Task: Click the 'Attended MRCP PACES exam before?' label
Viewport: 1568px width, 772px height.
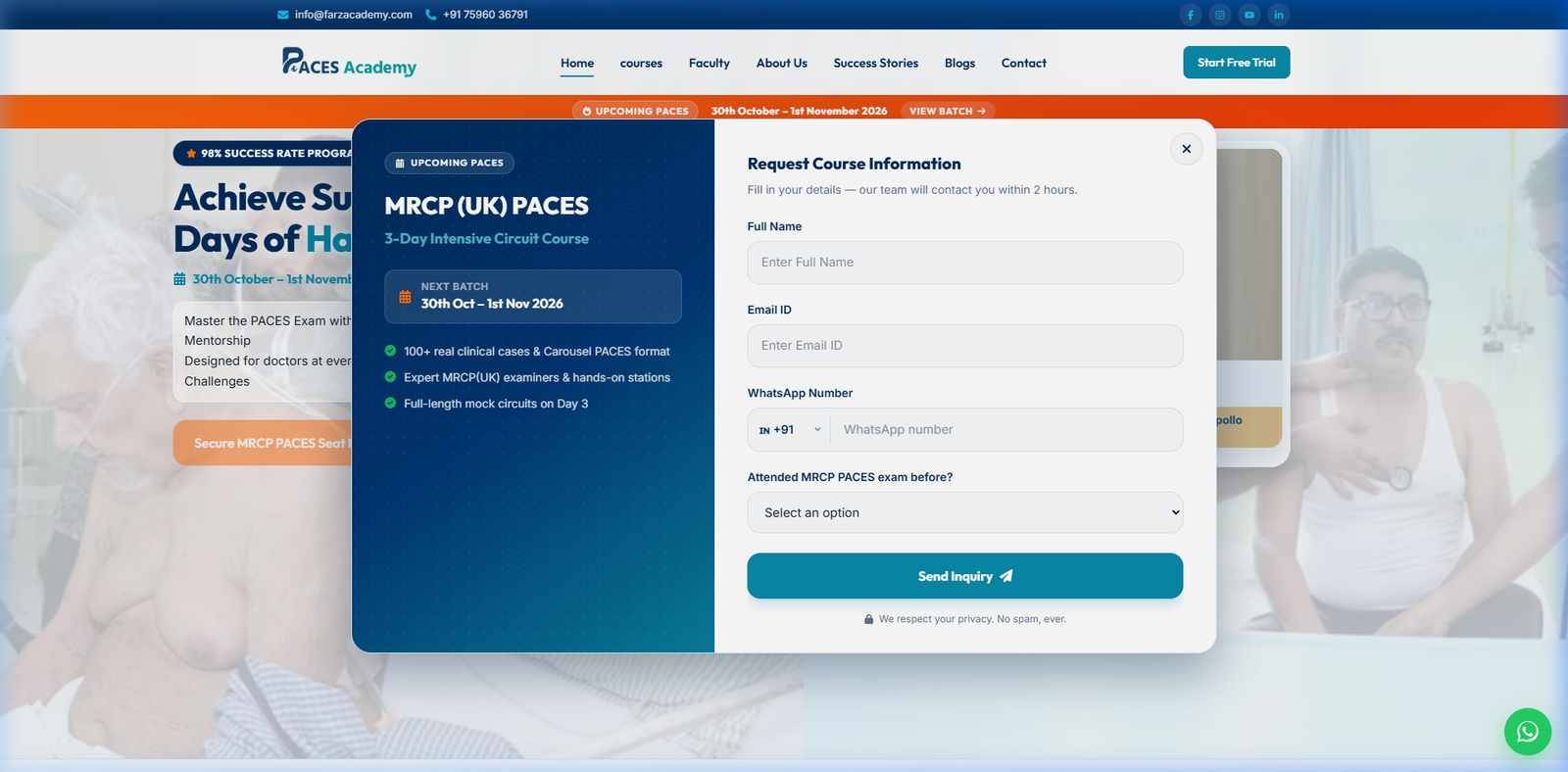Action: tap(850, 477)
